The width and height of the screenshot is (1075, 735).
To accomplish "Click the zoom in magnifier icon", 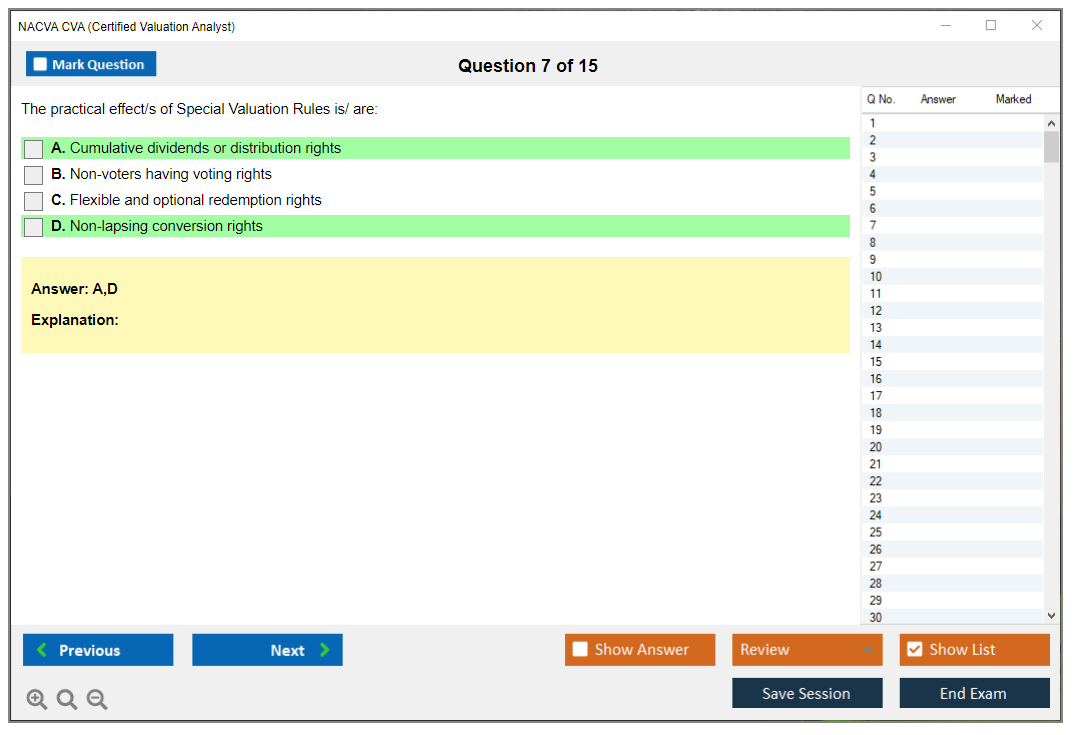I will pos(37,700).
